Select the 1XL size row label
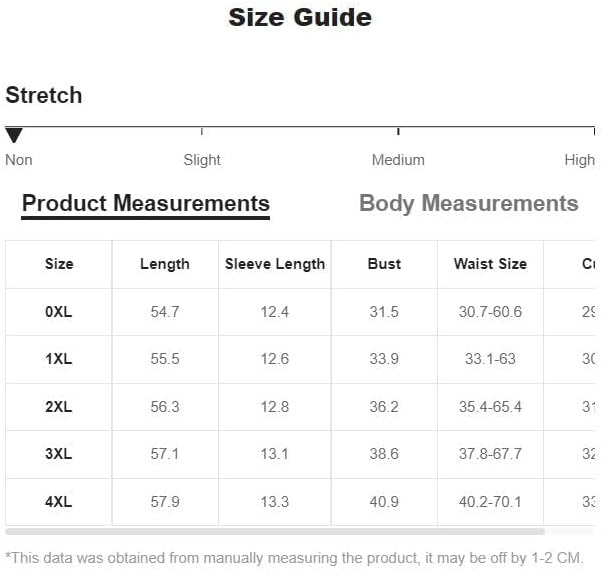 click(x=59, y=359)
